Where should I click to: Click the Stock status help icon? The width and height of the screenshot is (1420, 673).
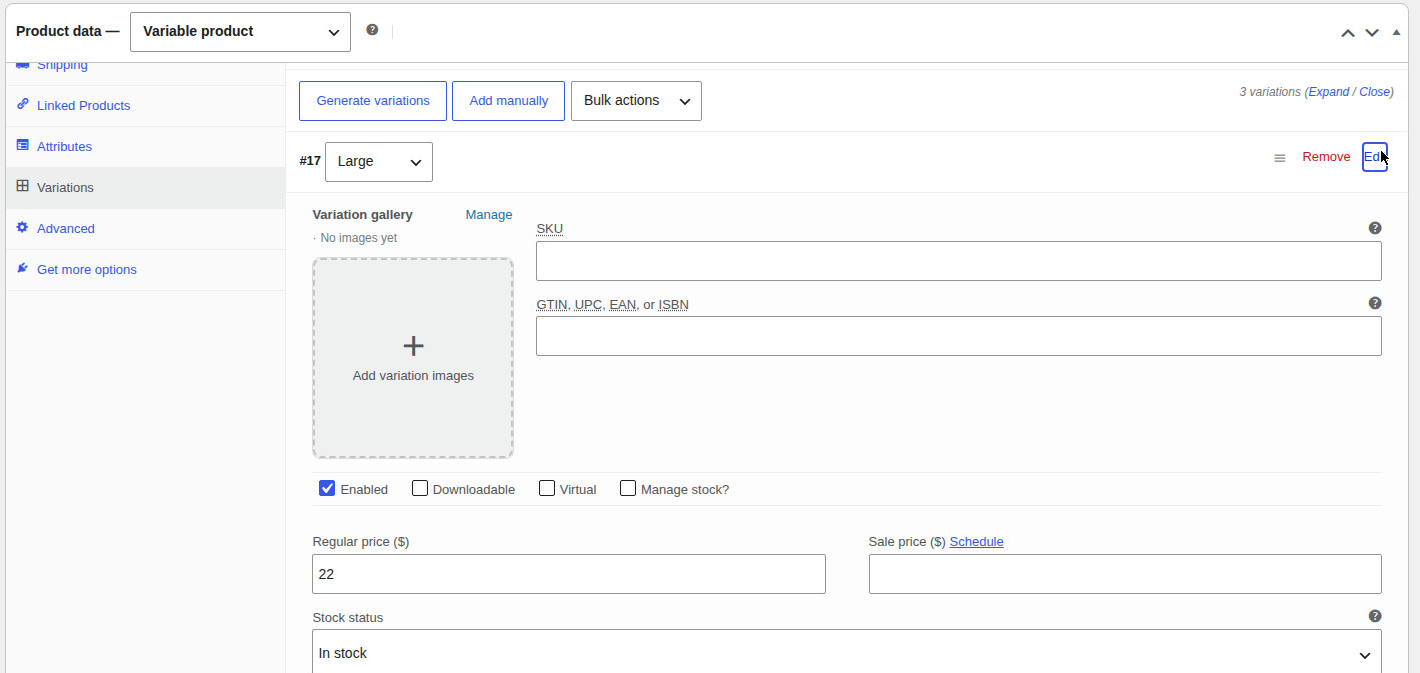pyautogui.click(x=1375, y=616)
